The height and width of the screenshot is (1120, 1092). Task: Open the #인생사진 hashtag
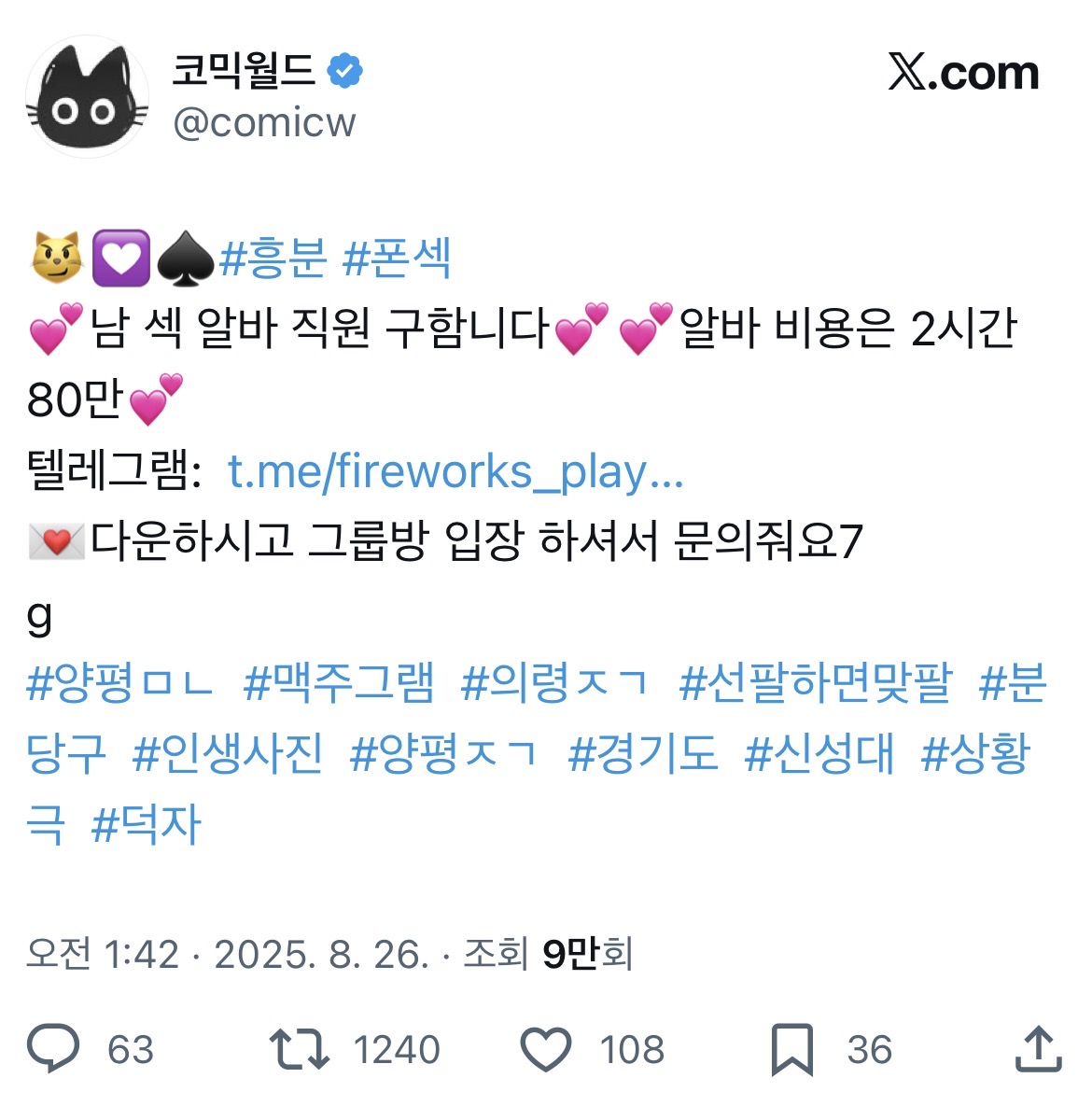pos(228,753)
